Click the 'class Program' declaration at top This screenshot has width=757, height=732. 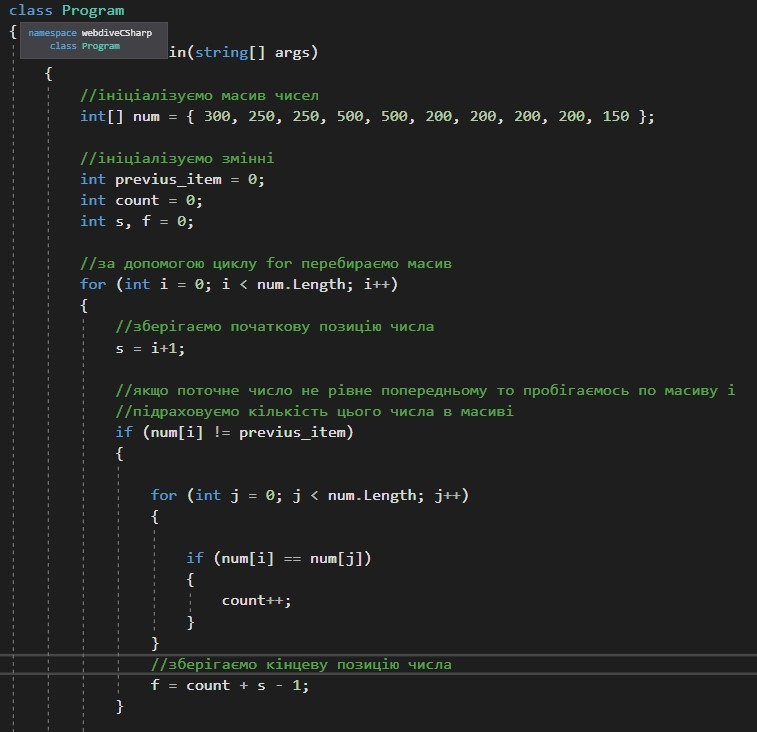[x=67, y=11]
